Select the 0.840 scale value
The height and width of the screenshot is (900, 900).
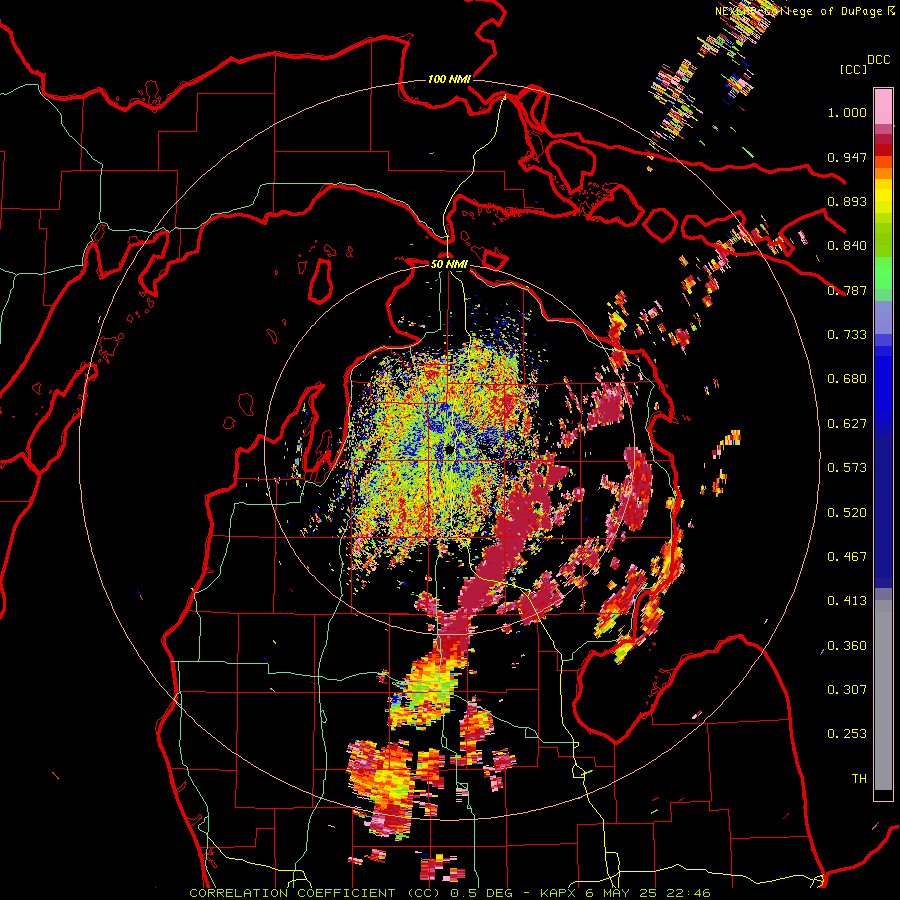pyautogui.click(x=847, y=246)
